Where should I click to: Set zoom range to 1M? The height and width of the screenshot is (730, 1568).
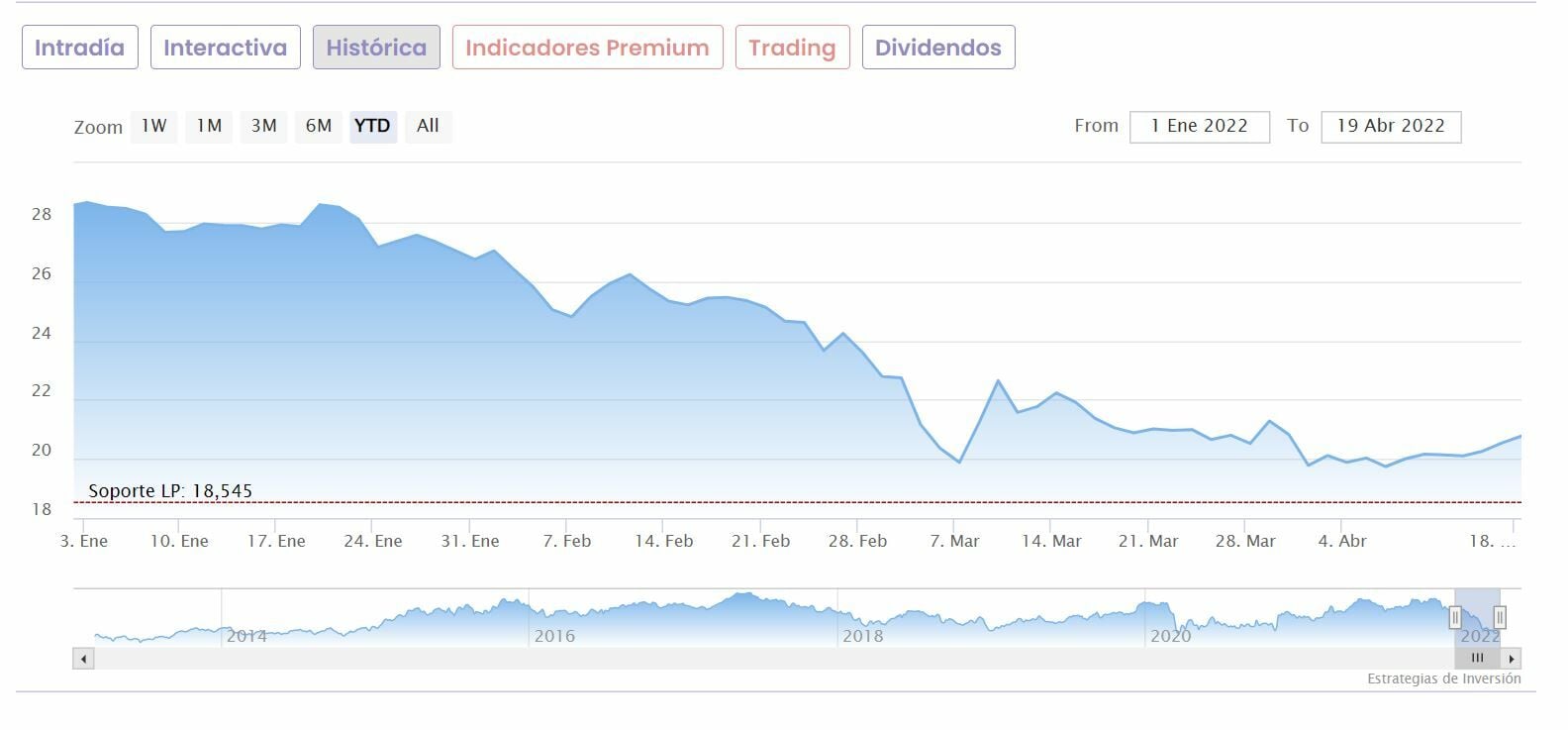tap(209, 126)
